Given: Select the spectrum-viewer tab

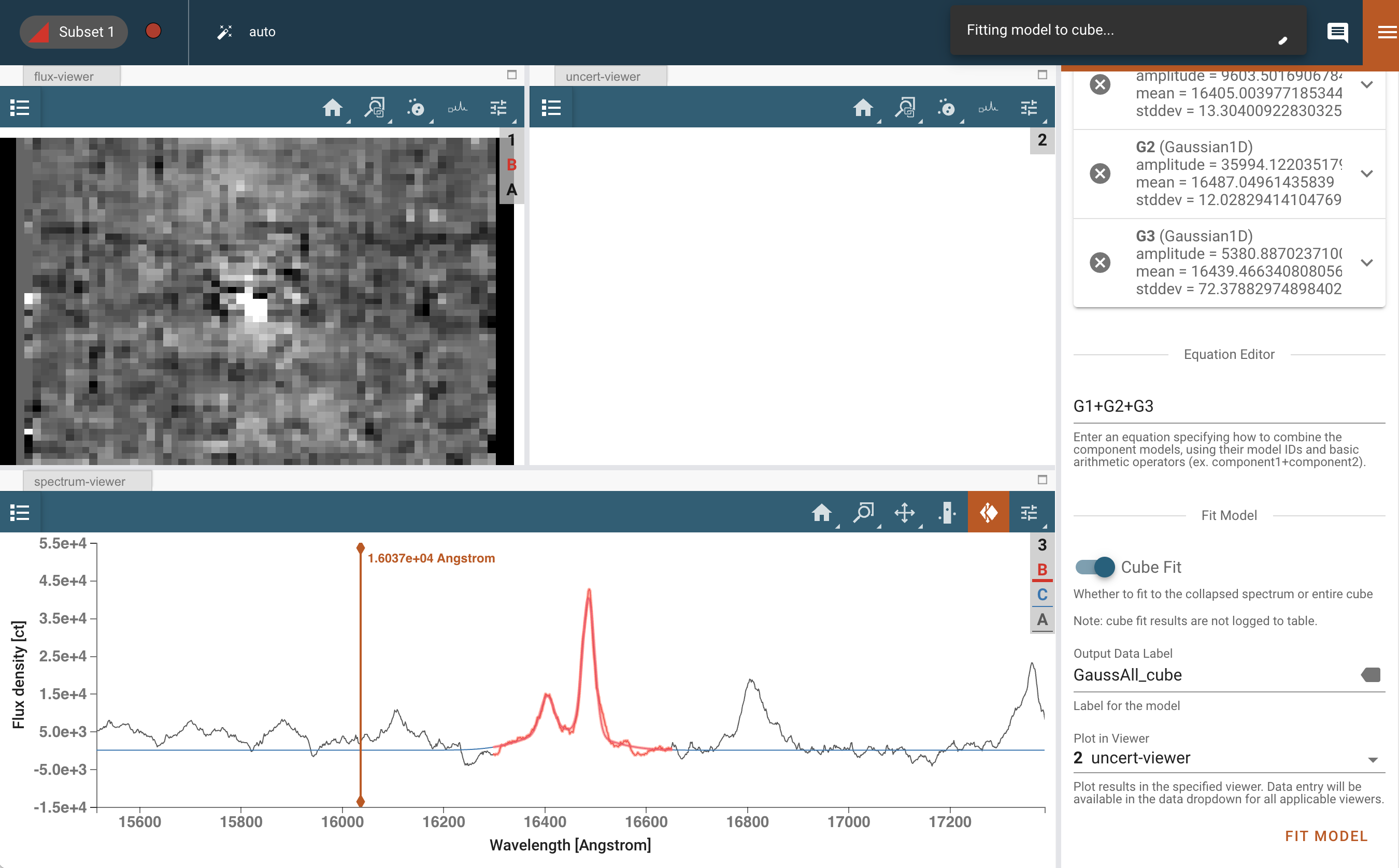Looking at the screenshot, I should (x=79, y=481).
